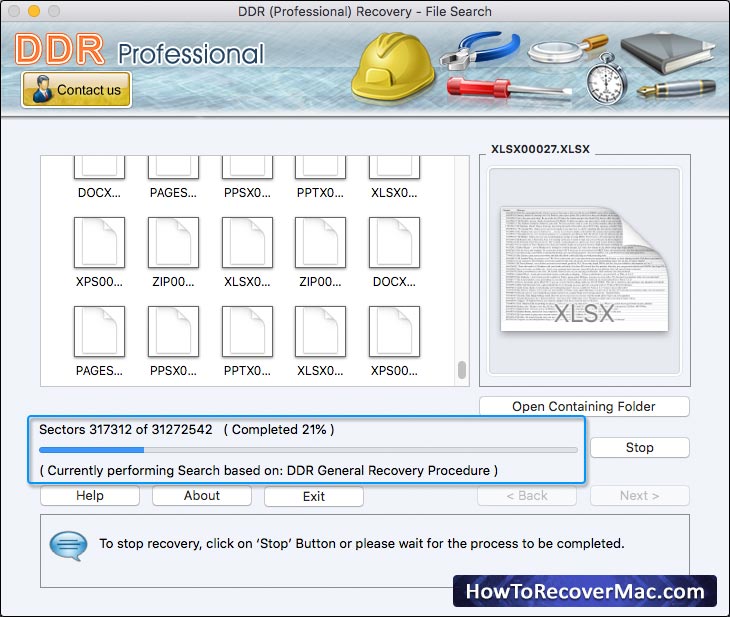Click the blue pliers banner icon
Image resolution: width=730 pixels, height=617 pixels.
click(x=480, y=50)
